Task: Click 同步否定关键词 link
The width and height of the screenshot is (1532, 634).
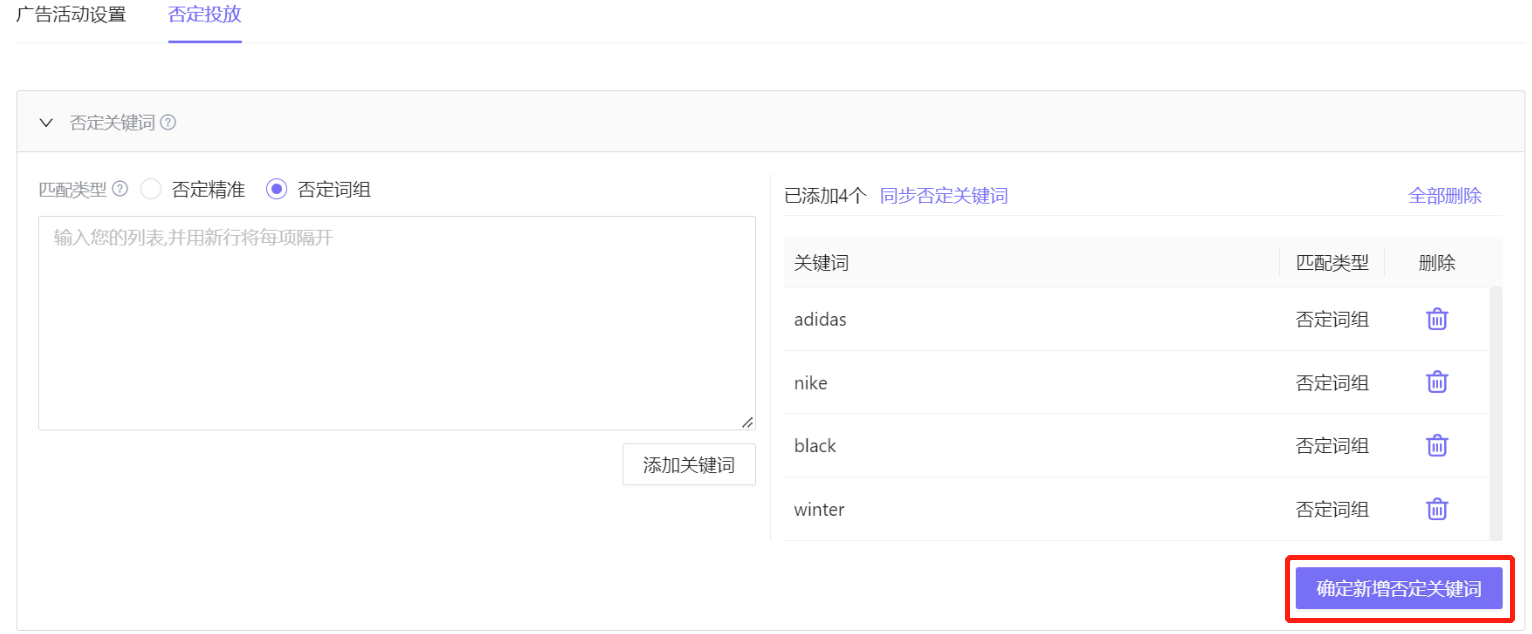Action: pos(944,196)
